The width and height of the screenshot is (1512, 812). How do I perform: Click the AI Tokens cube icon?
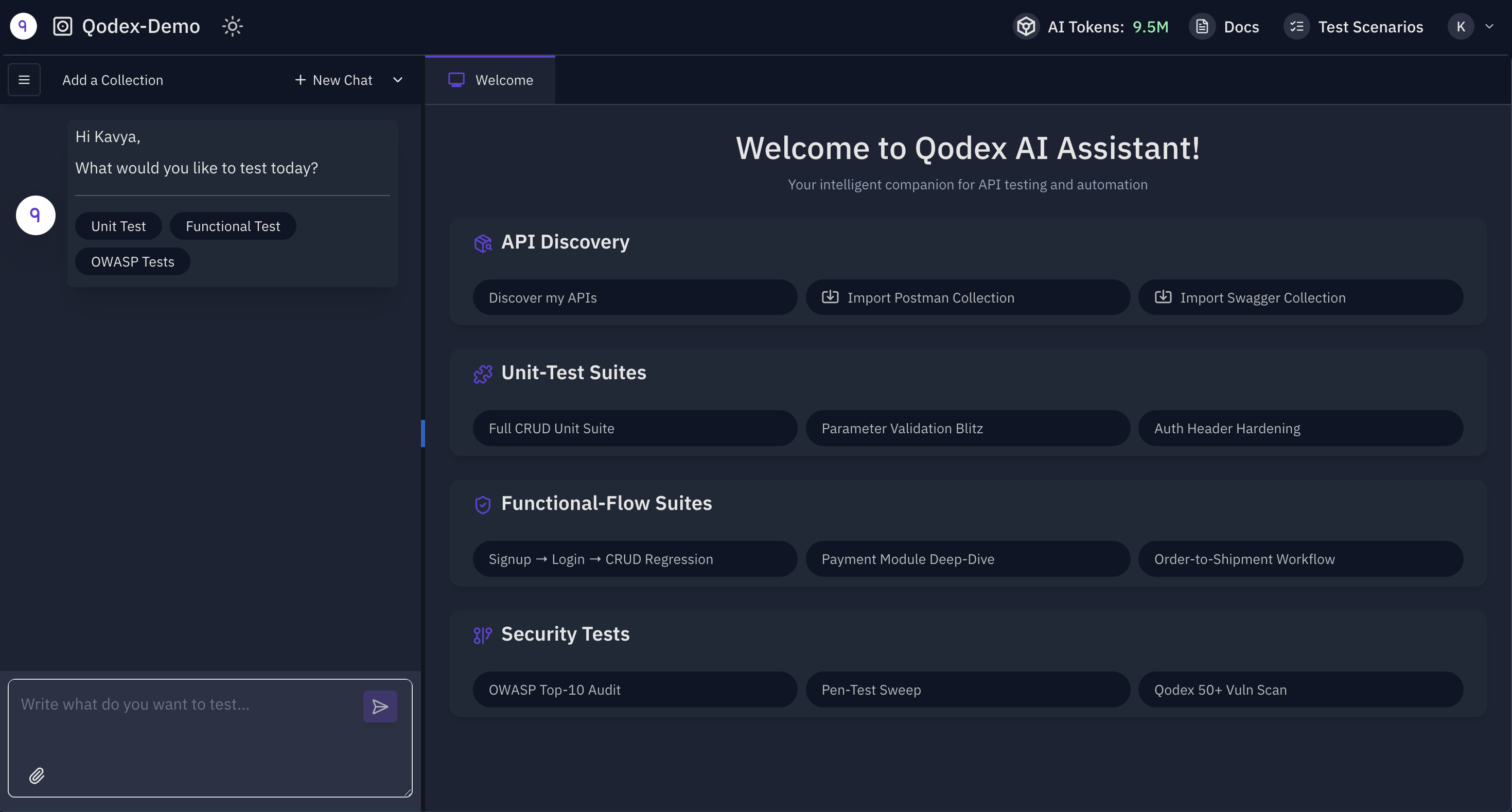(1026, 26)
